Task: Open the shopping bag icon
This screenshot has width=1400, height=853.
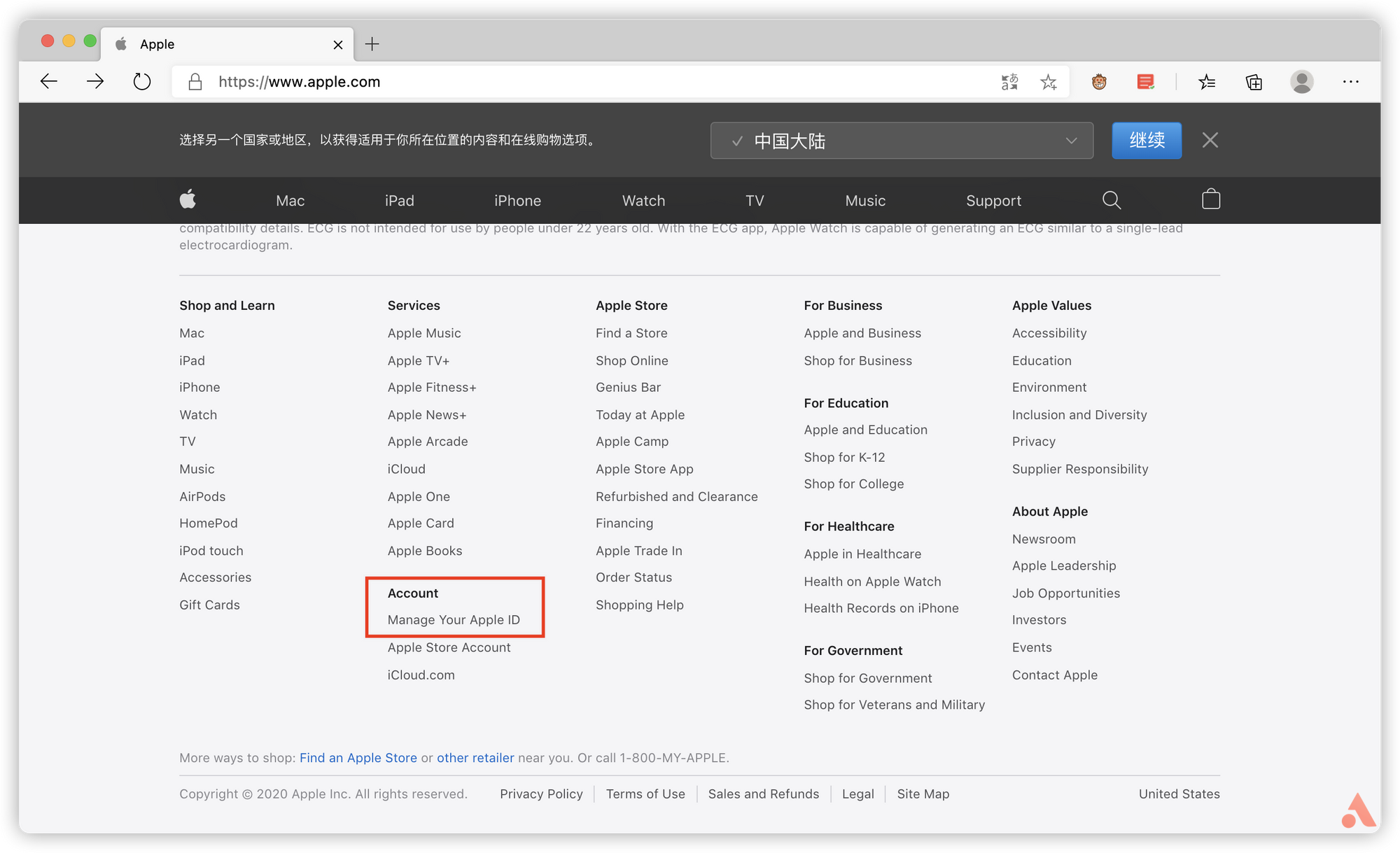Action: (x=1210, y=199)
